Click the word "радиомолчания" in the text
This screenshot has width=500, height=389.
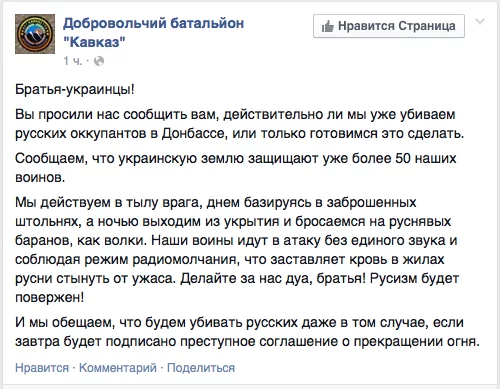[x=186, y=259]
